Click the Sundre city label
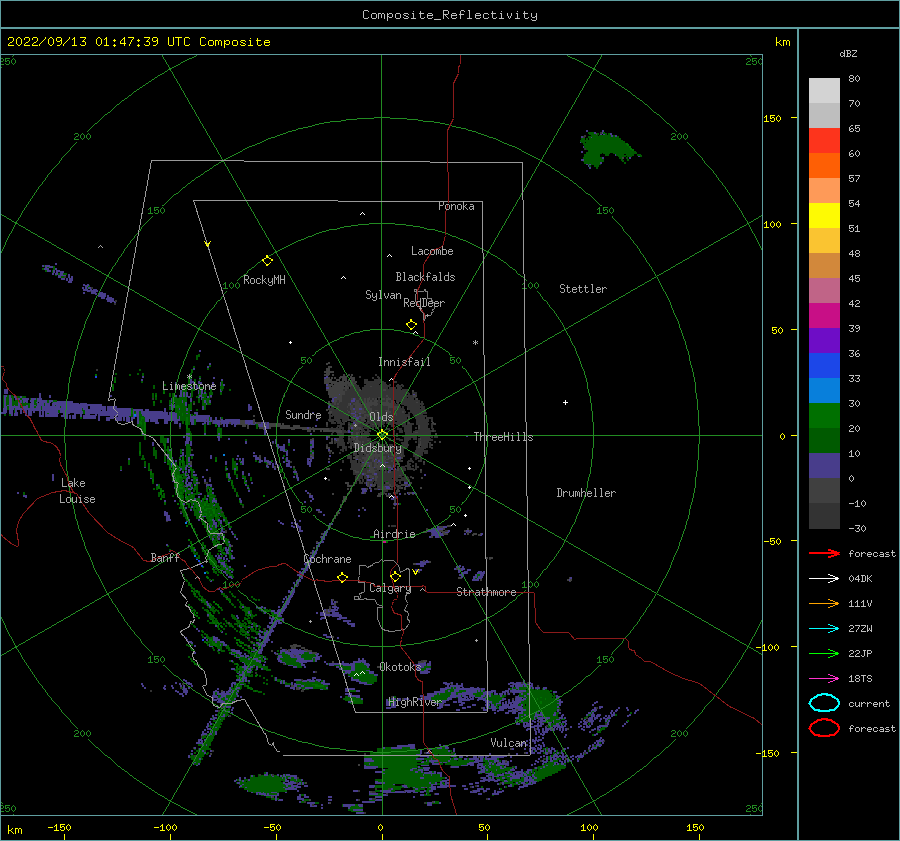This screenshot has width=900, height=841. click(303, 414)
